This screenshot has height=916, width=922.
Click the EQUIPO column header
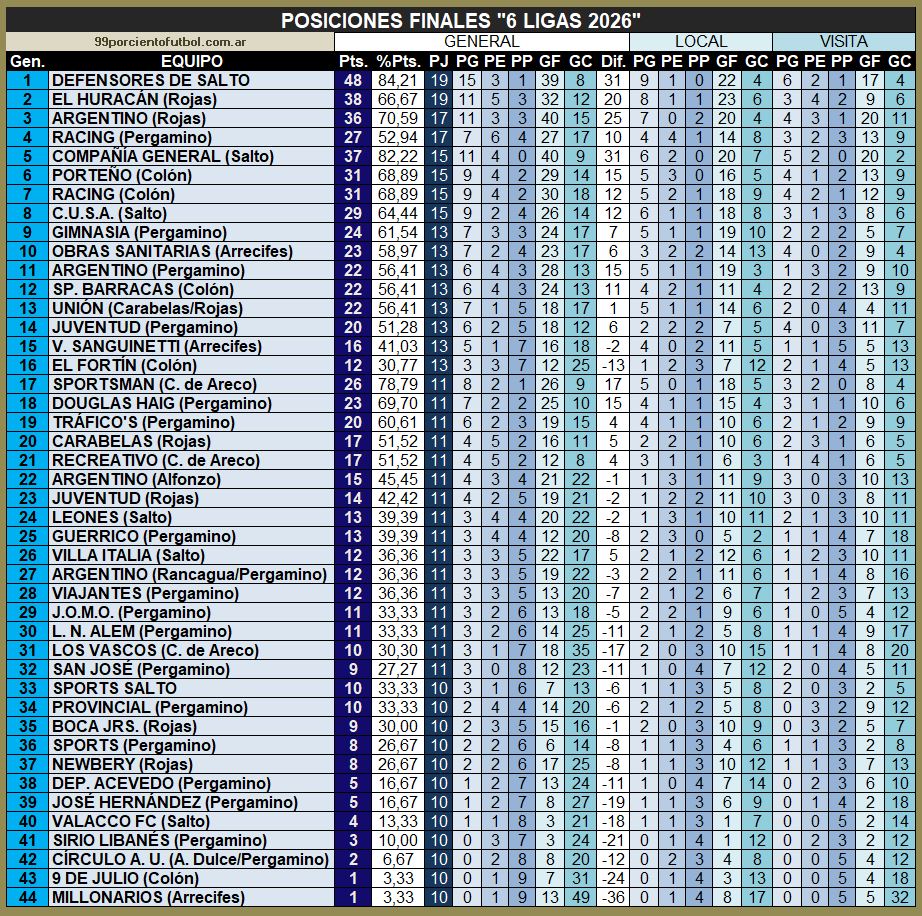point(192,61)
